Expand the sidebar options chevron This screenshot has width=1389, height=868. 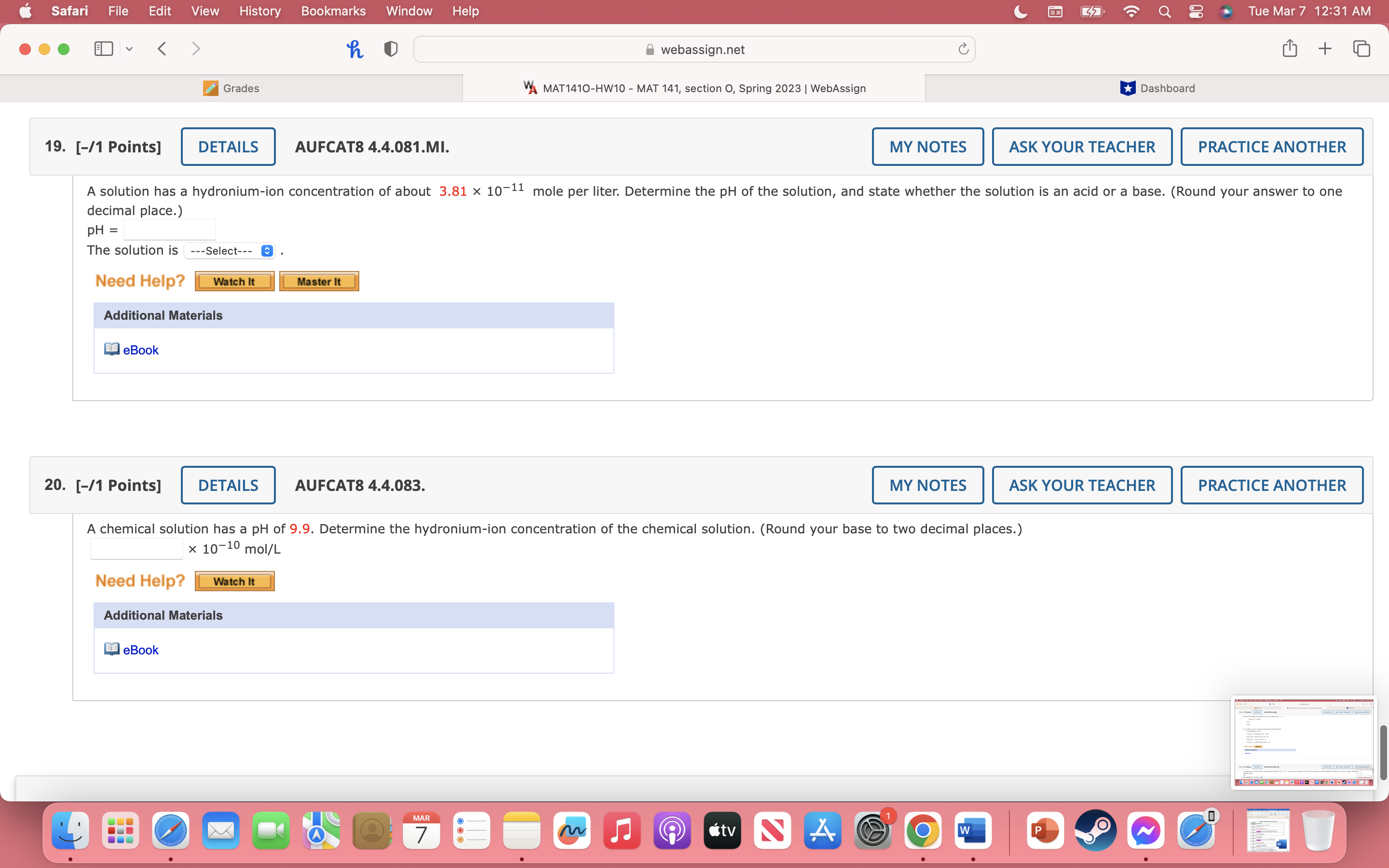(x=129, y=49)
